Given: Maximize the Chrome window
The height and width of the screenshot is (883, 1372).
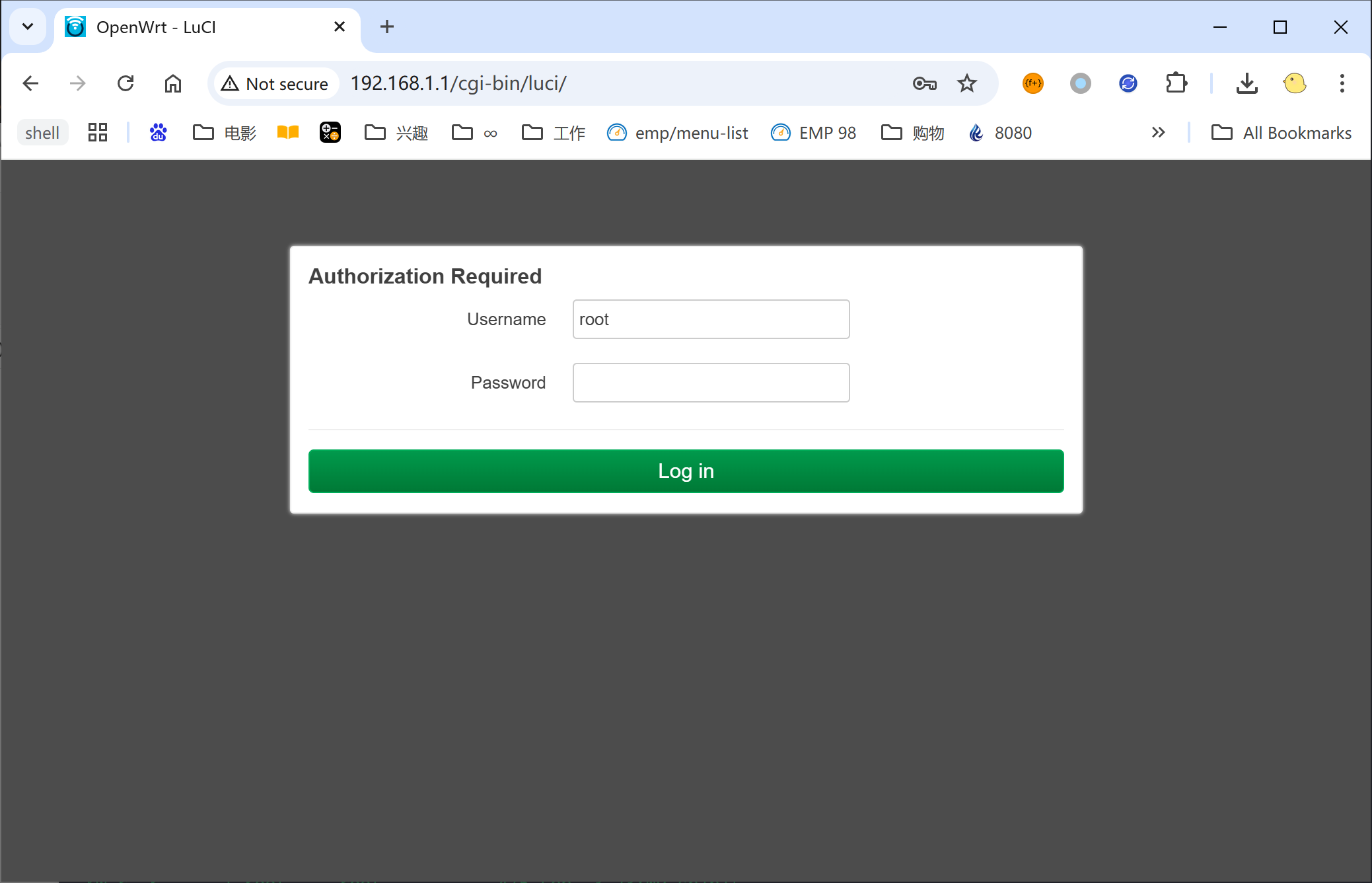Looking at the screenshot, I should click(1280, 27).
